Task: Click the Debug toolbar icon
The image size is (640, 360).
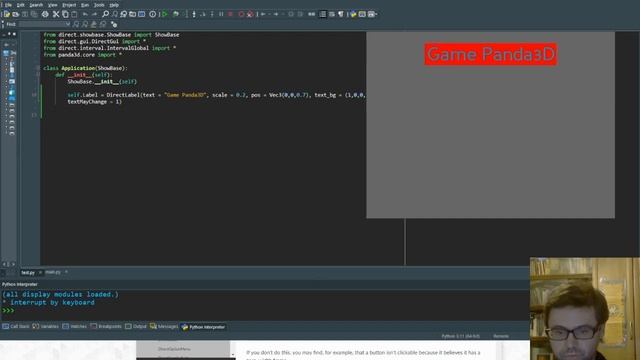Action: [x=176, y=14]
